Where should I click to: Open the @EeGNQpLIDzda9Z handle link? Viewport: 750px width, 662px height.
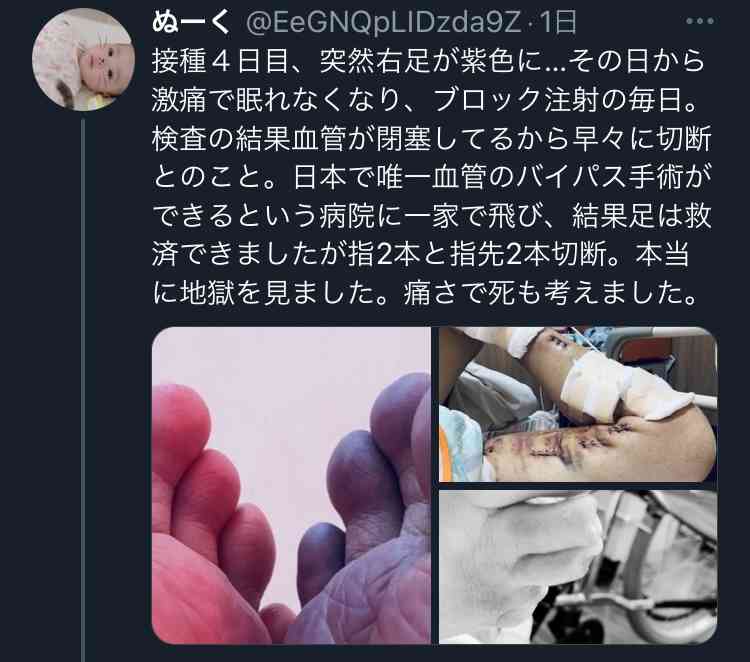coord(383,22)
